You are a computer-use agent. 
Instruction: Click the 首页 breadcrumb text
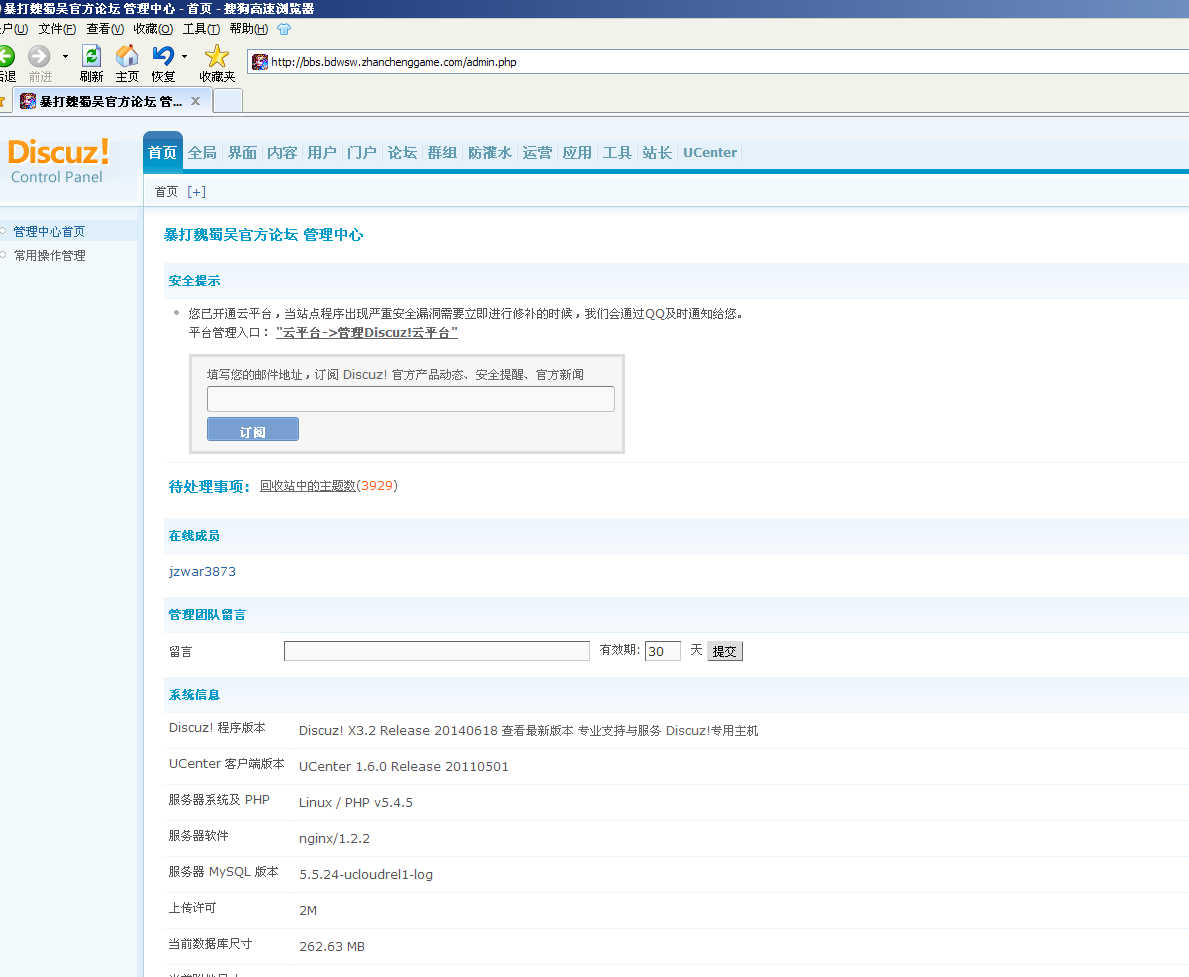click(x=166, y=192)
